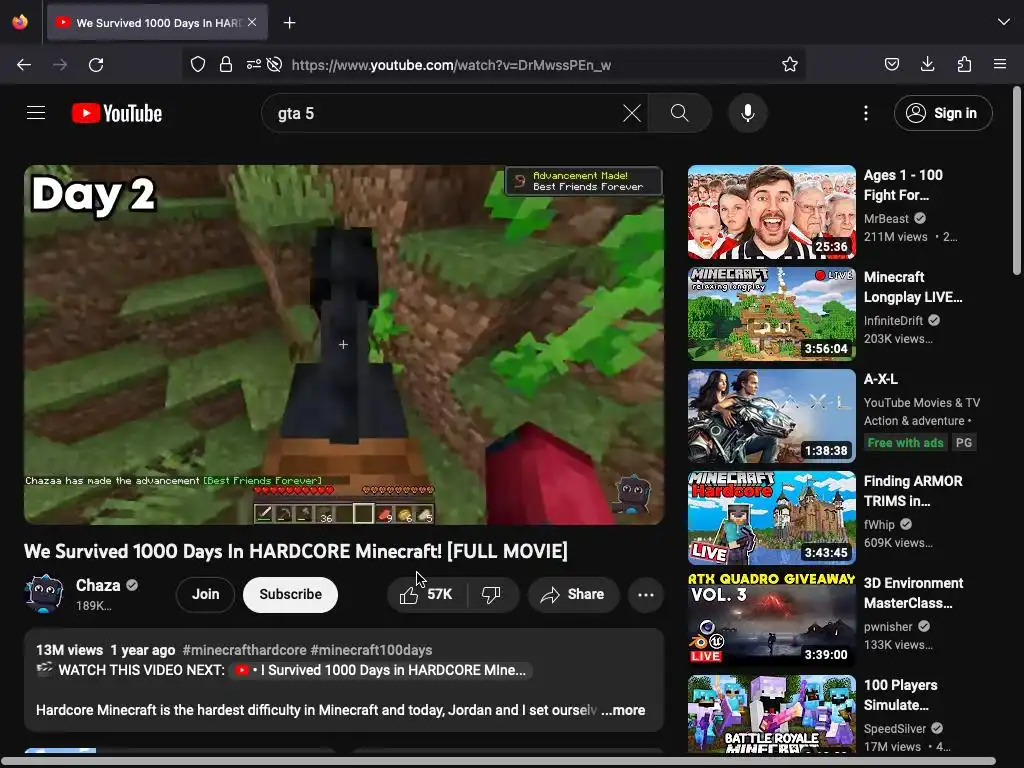Open Pocket save icon
Screen dimensions: 1024x768
click(891, 64)
